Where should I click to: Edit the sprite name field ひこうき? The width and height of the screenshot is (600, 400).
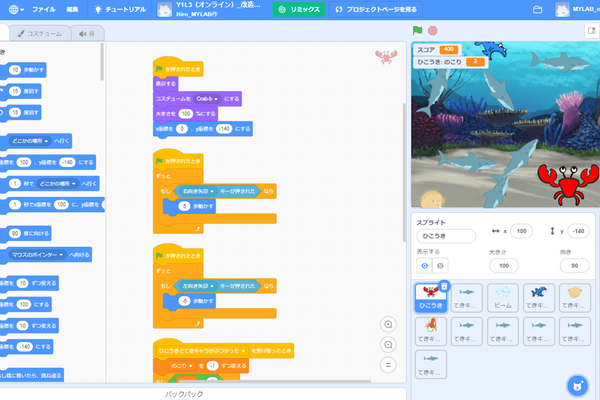pyautogui.click(x=446, y=236)
